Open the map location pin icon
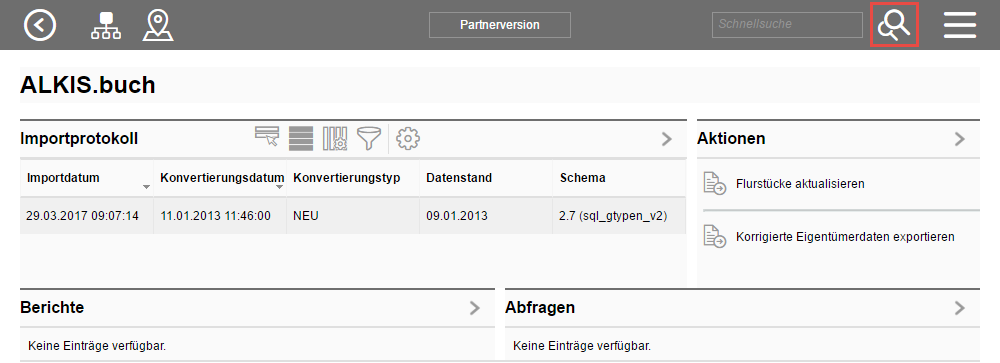Image resolution: width=1000 pixels, height=363 pixels. coord(158,26)
